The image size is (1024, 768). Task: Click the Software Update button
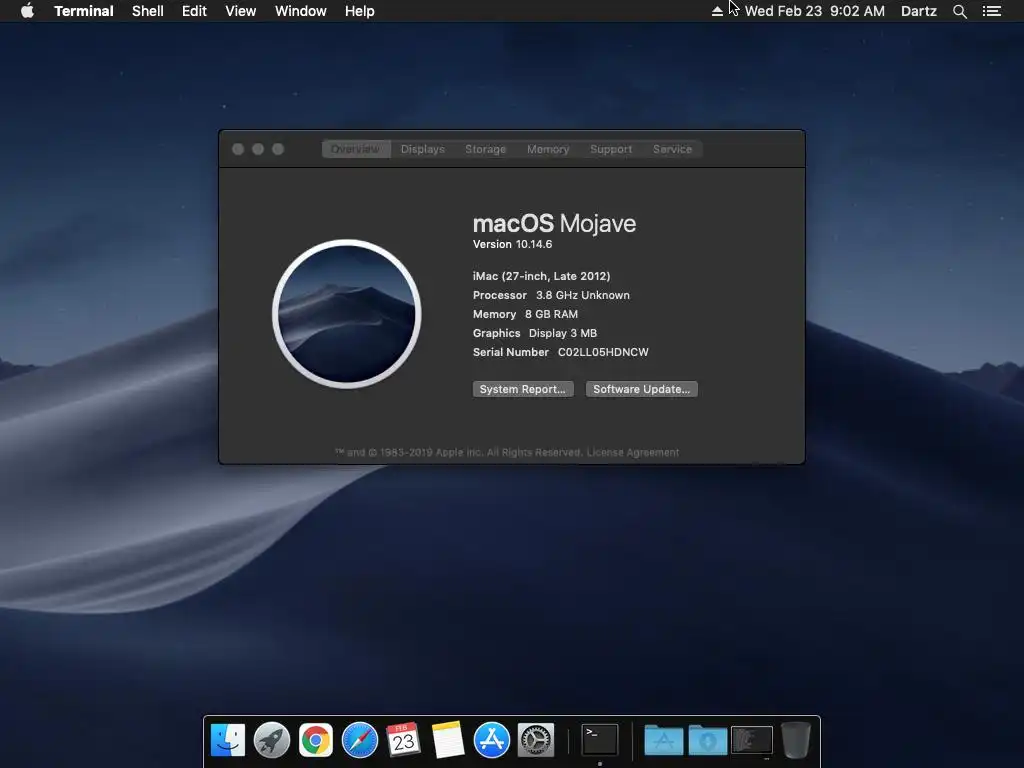(641, 389)
